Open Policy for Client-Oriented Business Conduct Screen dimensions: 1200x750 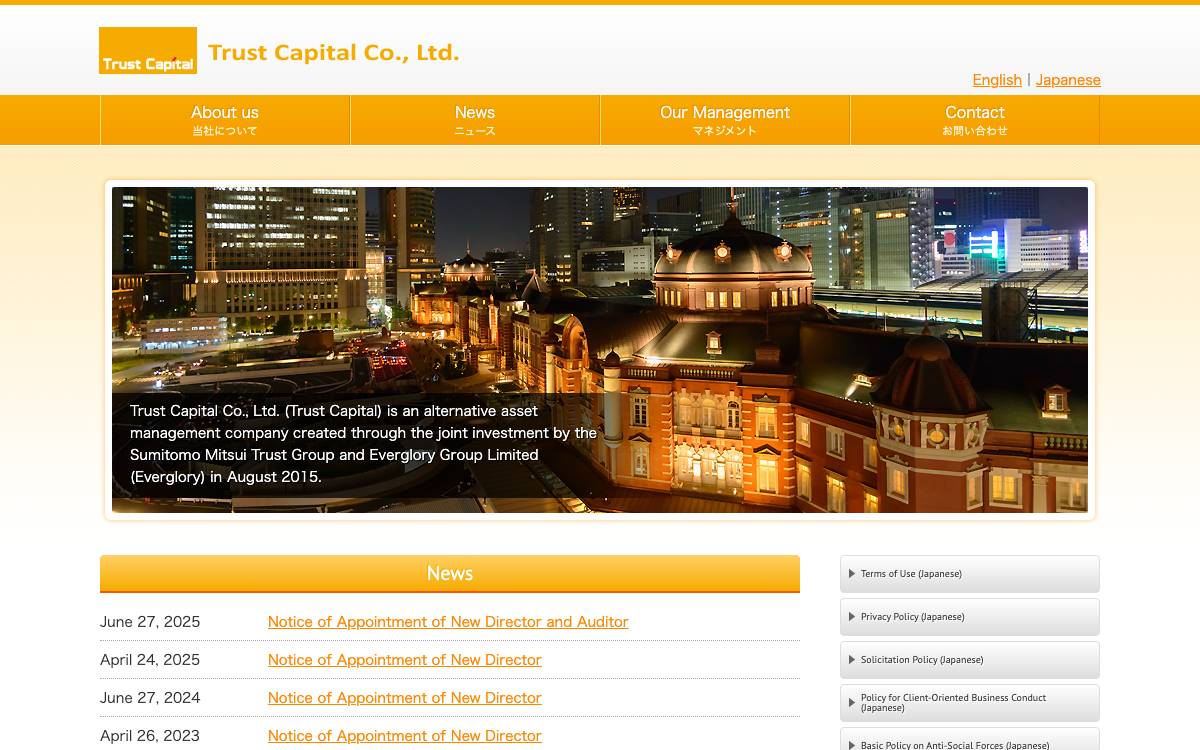tap(970, 703)
